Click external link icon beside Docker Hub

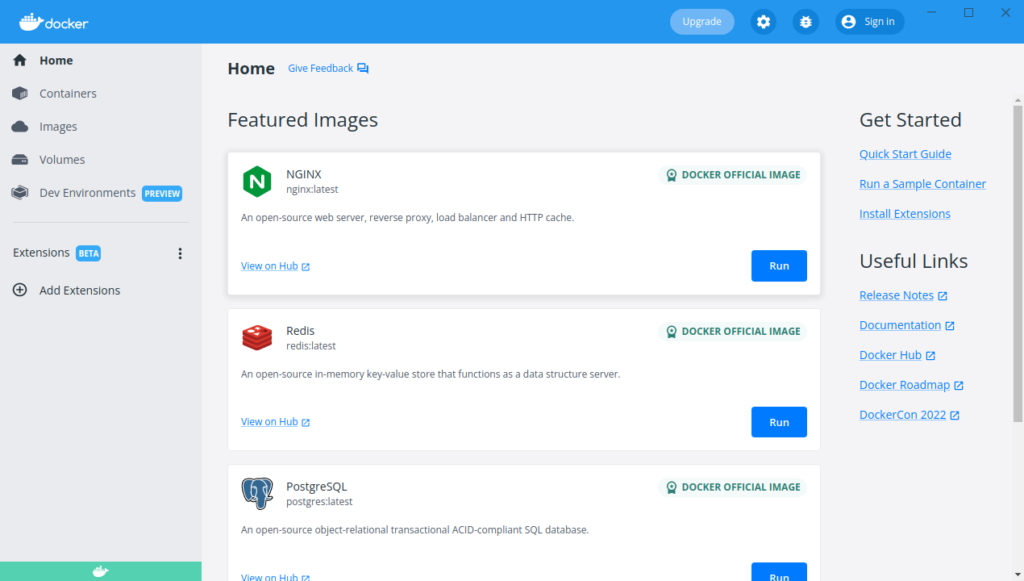pos(931,356)
